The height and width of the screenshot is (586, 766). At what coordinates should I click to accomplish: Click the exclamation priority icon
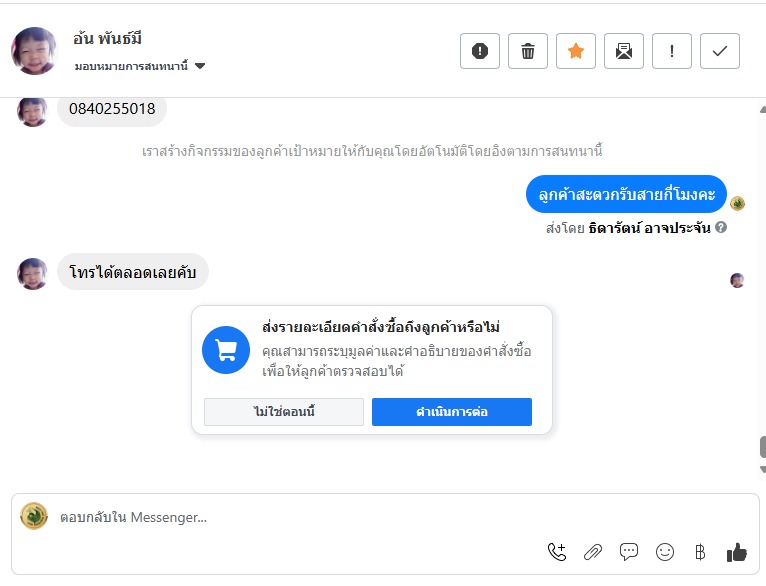coord(671,51)
